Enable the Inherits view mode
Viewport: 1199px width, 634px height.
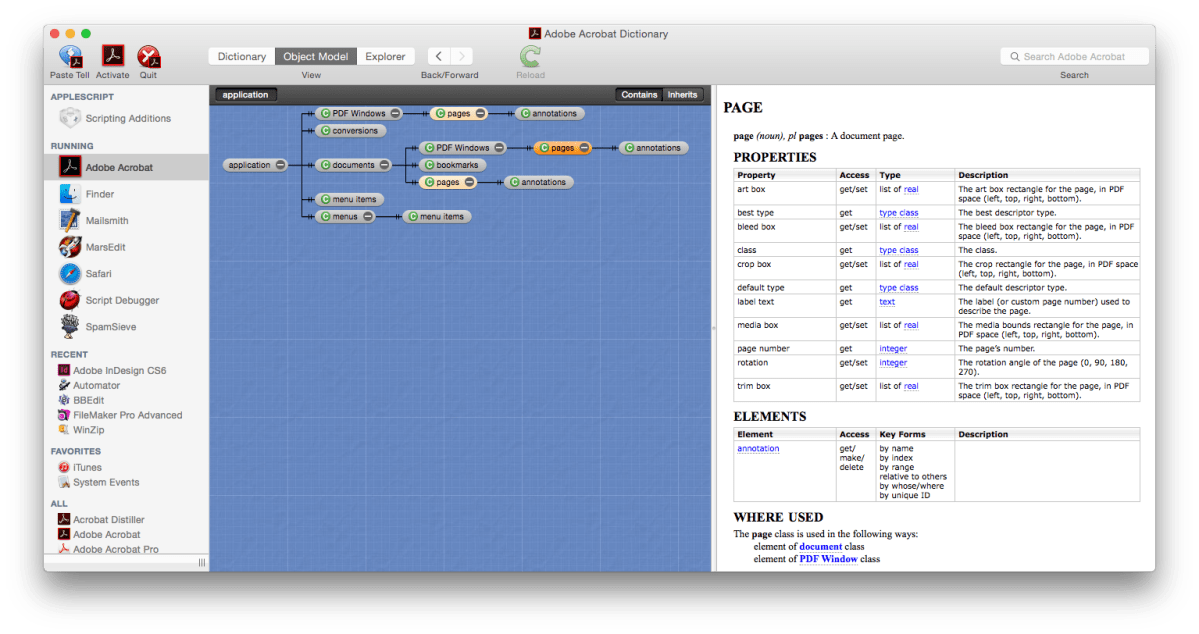(x=682, y=94)
